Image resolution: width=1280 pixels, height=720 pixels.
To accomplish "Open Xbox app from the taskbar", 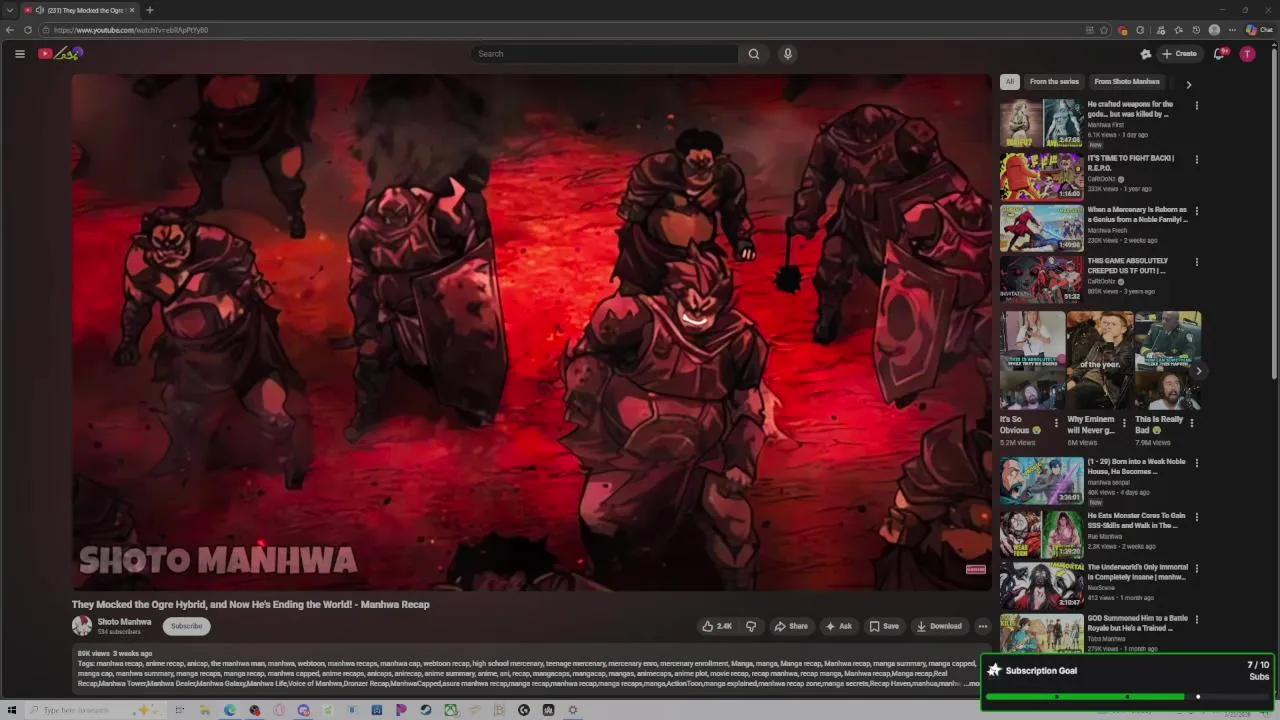I will point(451,710).
